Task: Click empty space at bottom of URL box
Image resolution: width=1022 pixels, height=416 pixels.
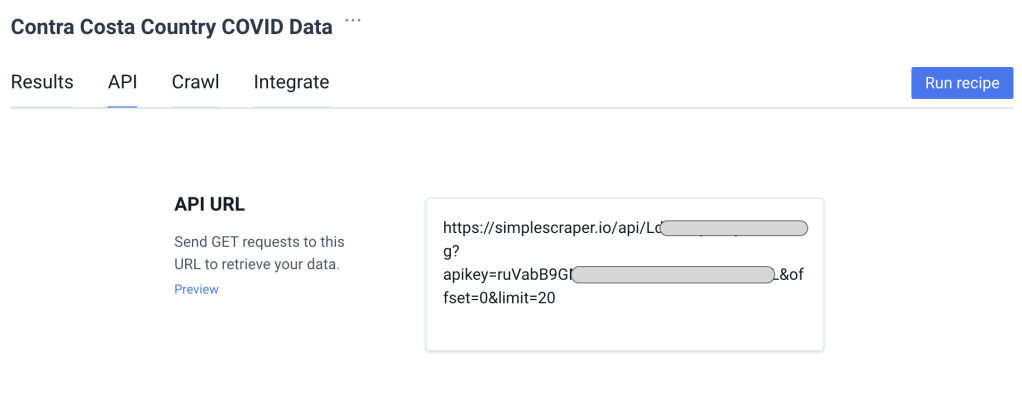Action: pos(624,330)
